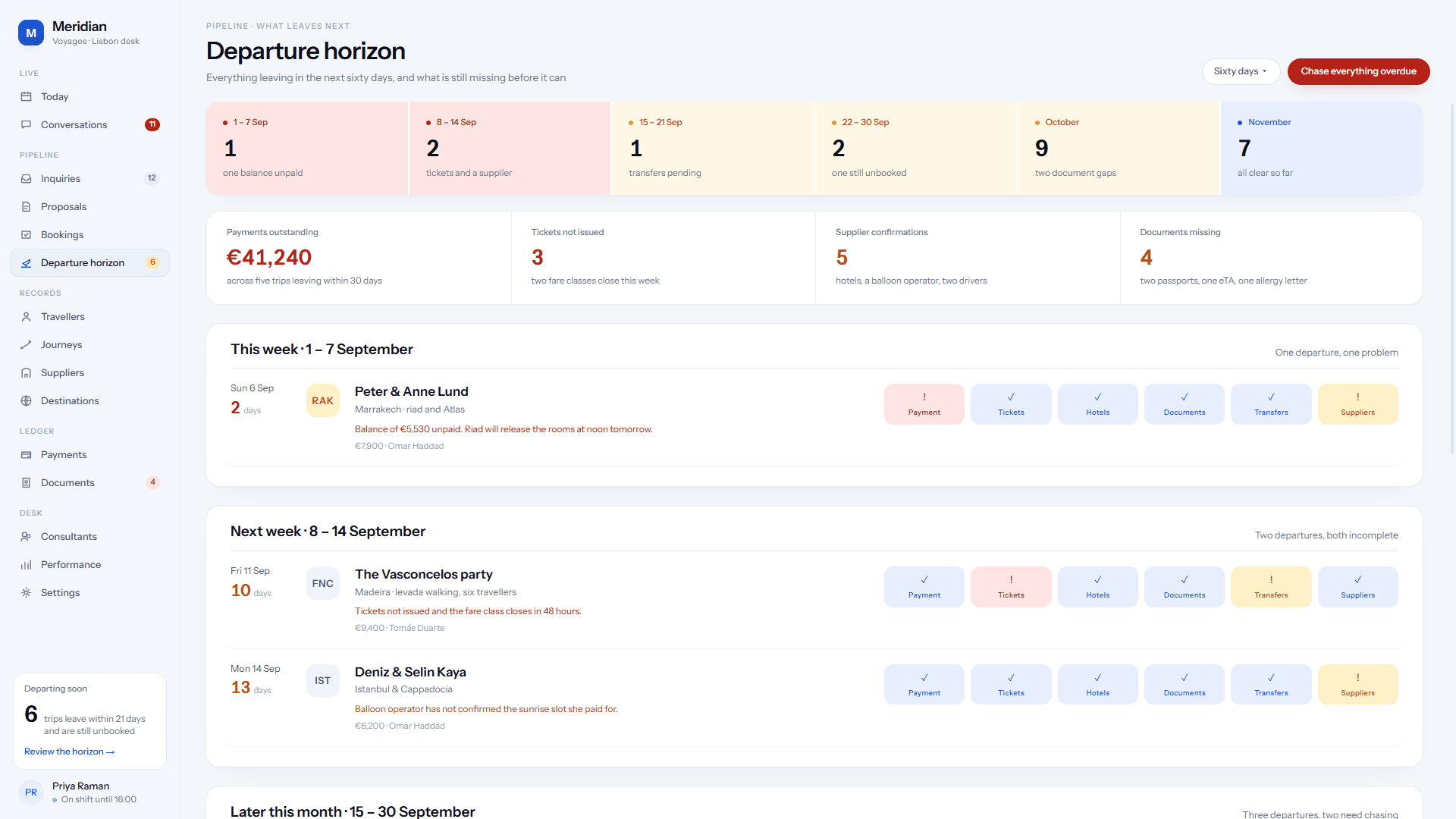Follow the Review the horizon link

tap(69, 752)
